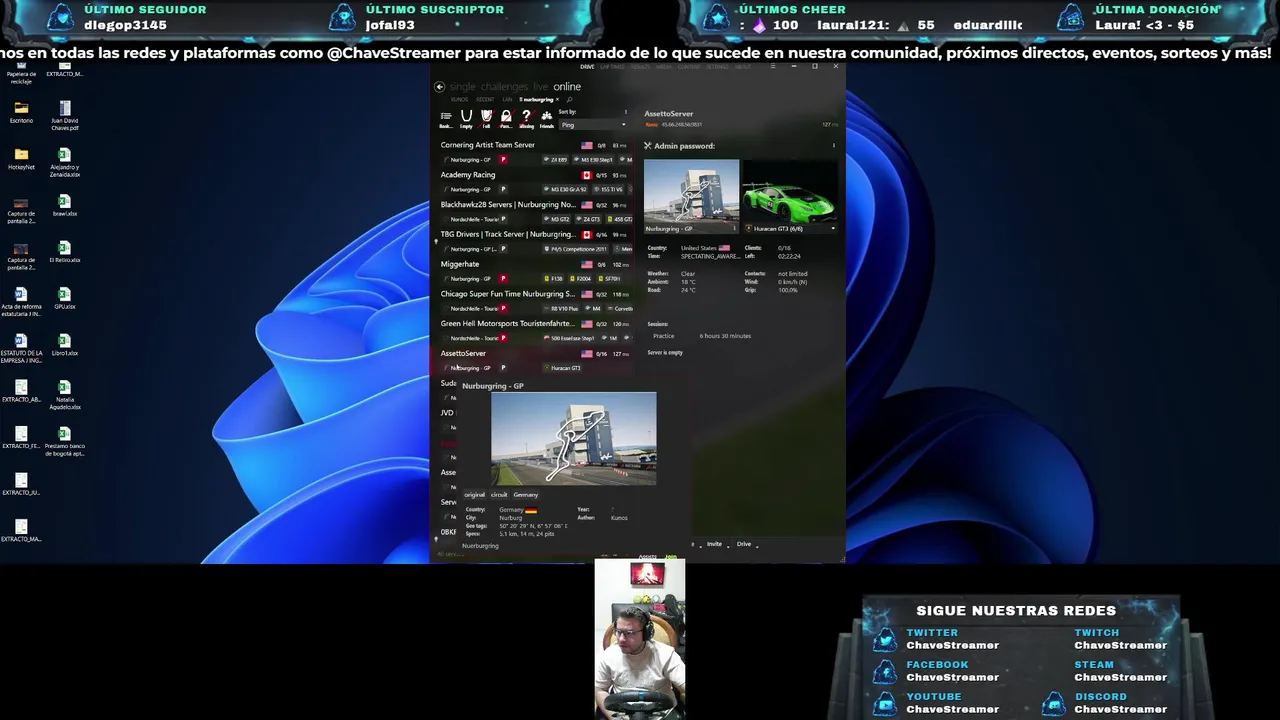The width and height of the screenshot is (1280, 720).
Task: Open the Escritorio folder on the desktop
Action: pyautogui.click(x=21, y=112)
